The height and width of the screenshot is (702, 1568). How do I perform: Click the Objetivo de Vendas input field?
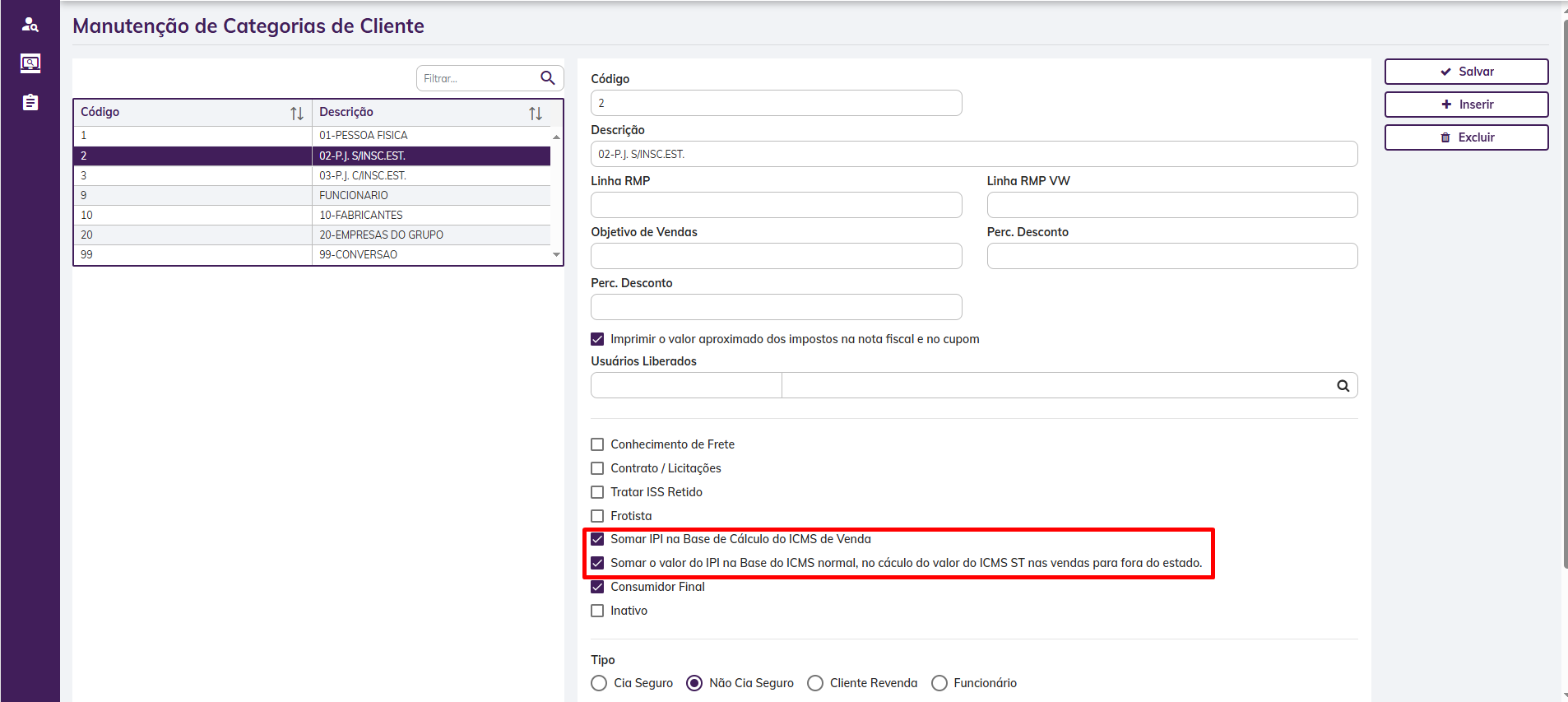click(776, 256)
